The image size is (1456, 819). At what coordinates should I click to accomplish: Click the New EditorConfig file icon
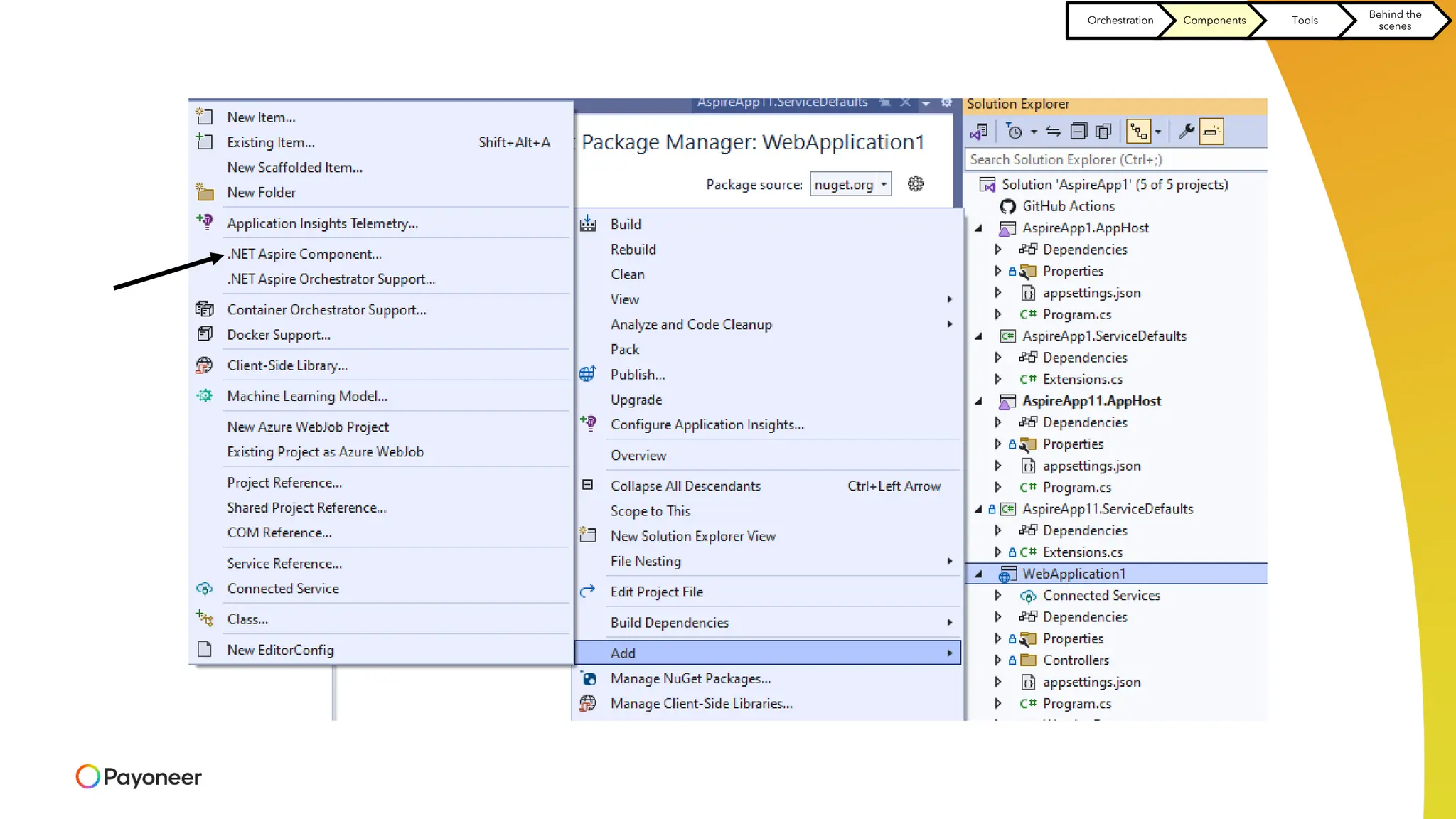(205, 650)
